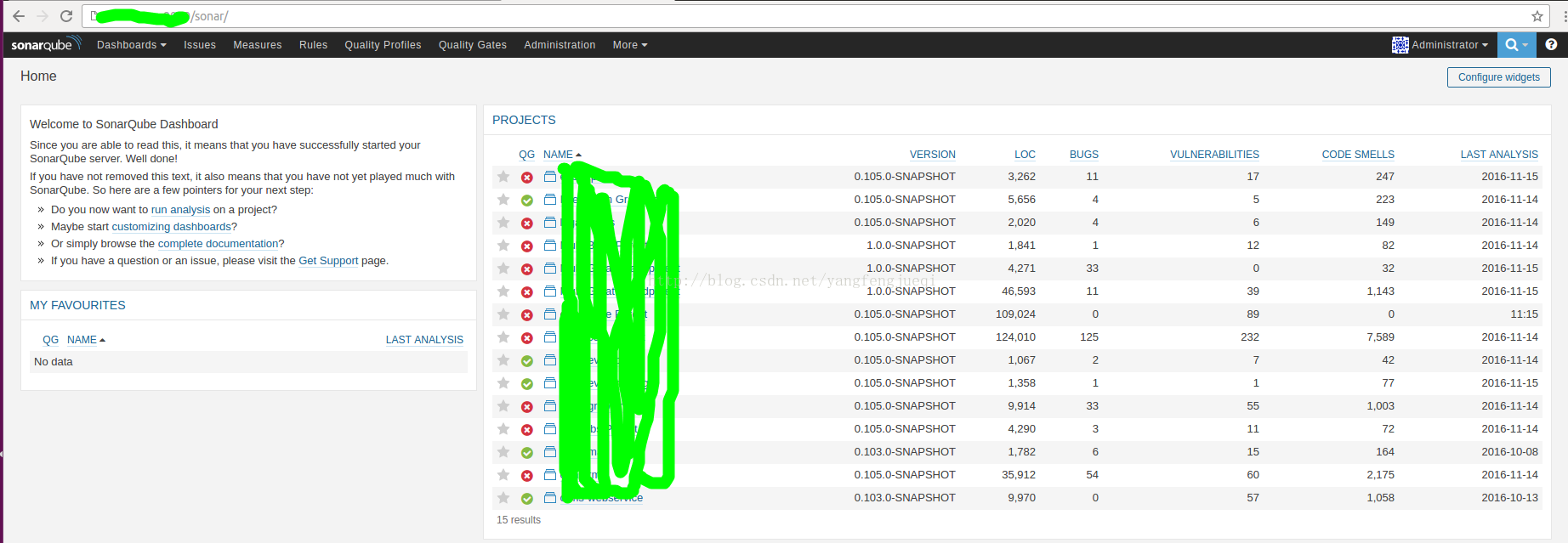Click the Administrator avatar icon
The image size is (1568, 543).
click(1400, 45)
